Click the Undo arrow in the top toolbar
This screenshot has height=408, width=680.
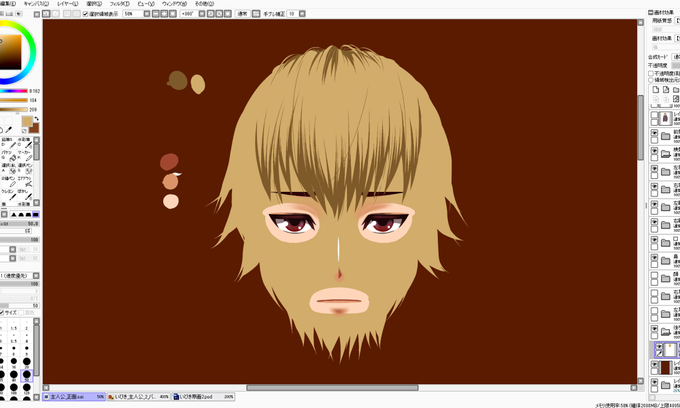46,14
